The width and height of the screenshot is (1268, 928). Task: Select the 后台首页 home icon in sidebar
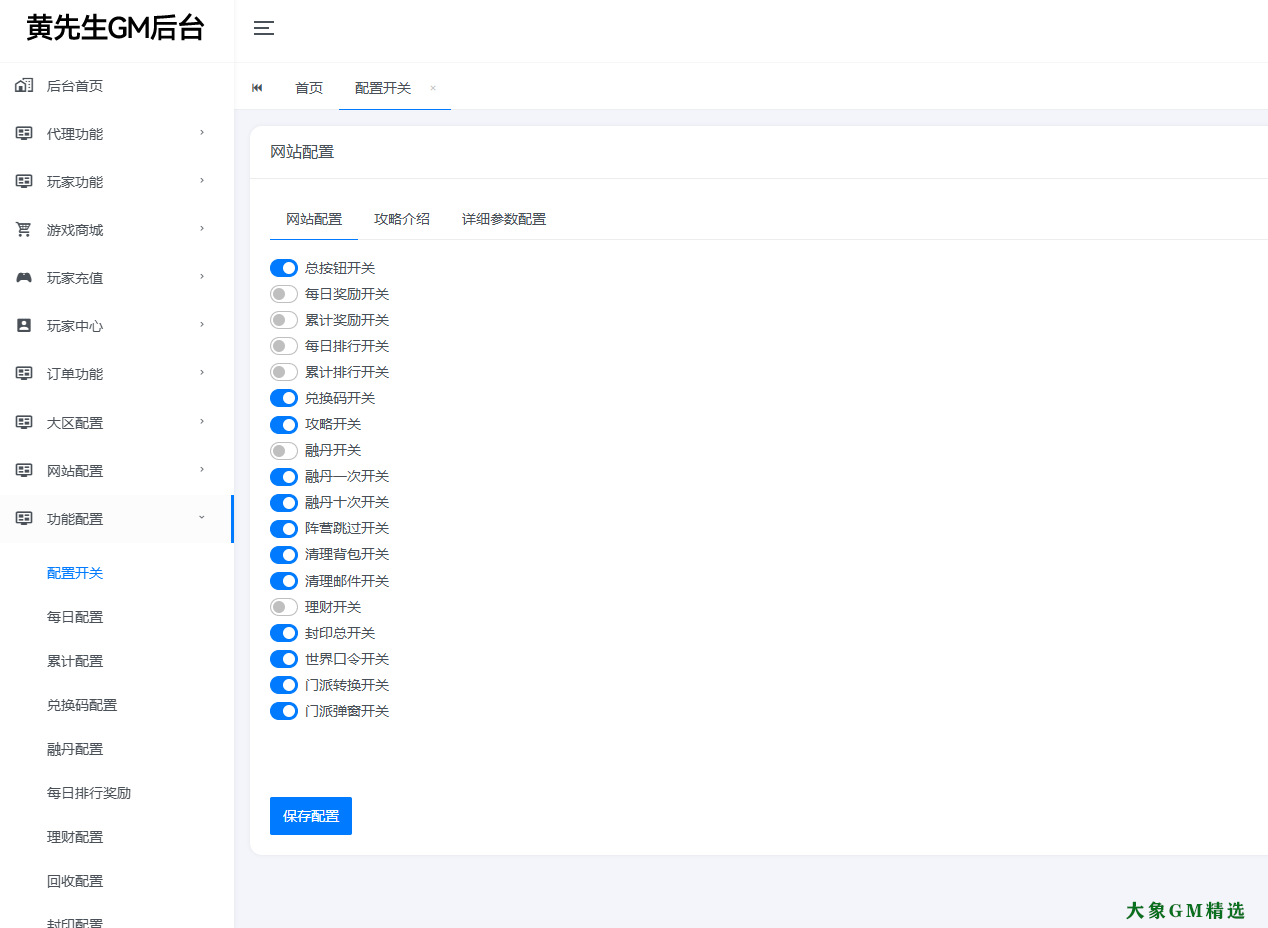click(23, 85)
